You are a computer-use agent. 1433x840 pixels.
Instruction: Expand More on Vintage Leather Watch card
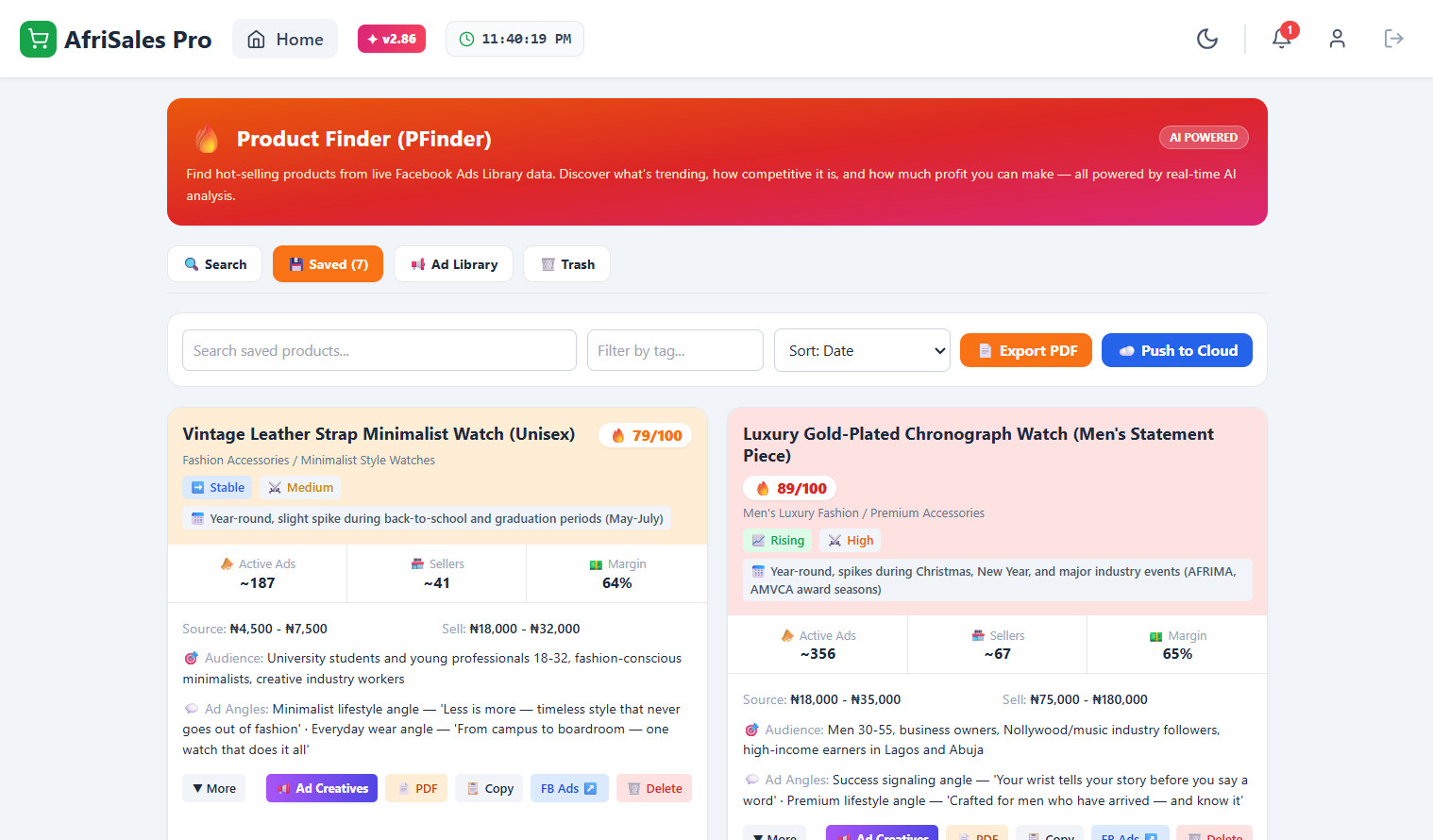click(x=214, y=788)
